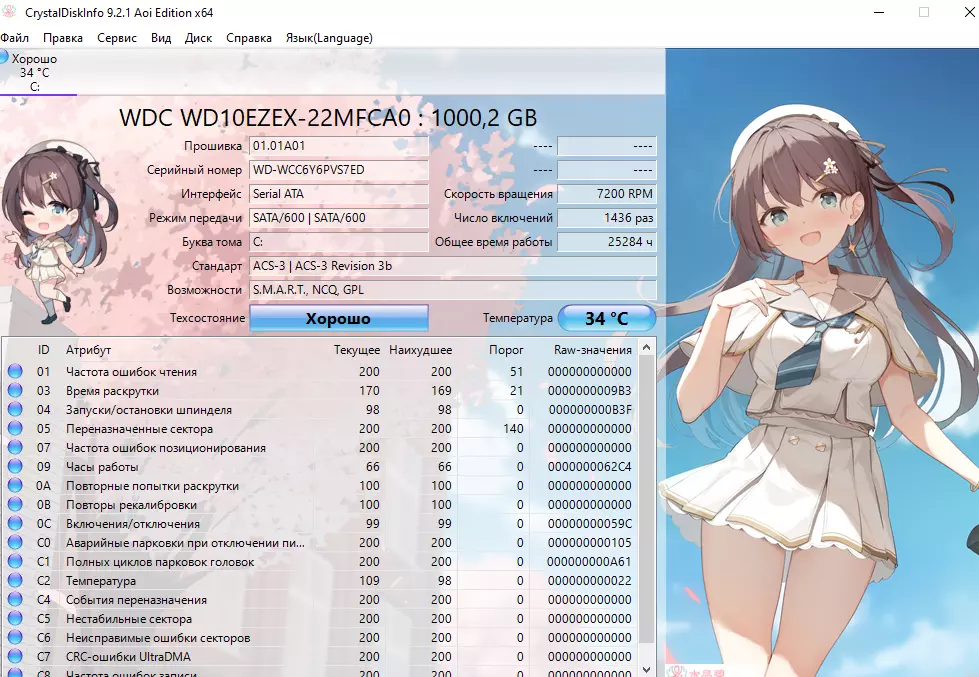Image resolution: width=979 pixels, height=677 pixels.
Task: Click the Хорошо health status button
Action: click(340, 317)
